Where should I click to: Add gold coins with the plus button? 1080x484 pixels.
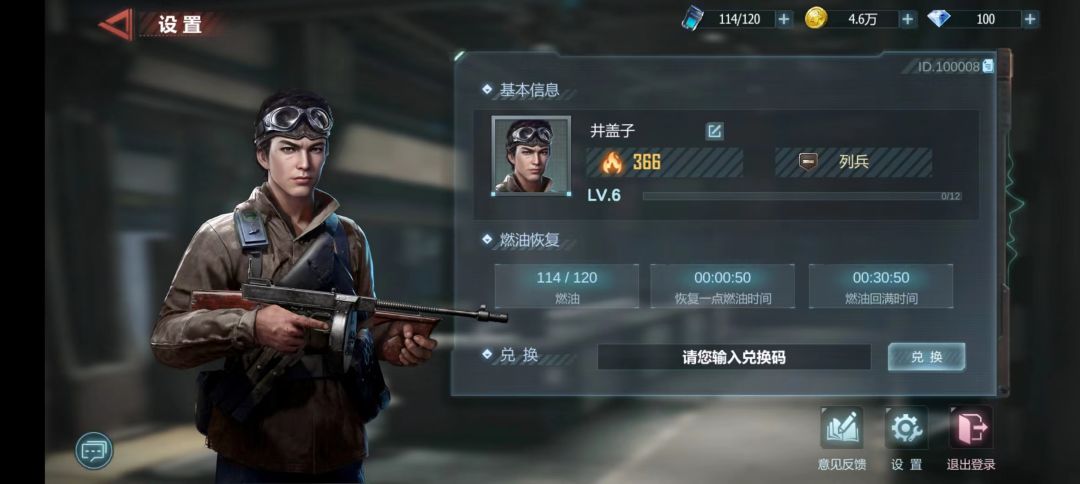click(x=908, y=19)
